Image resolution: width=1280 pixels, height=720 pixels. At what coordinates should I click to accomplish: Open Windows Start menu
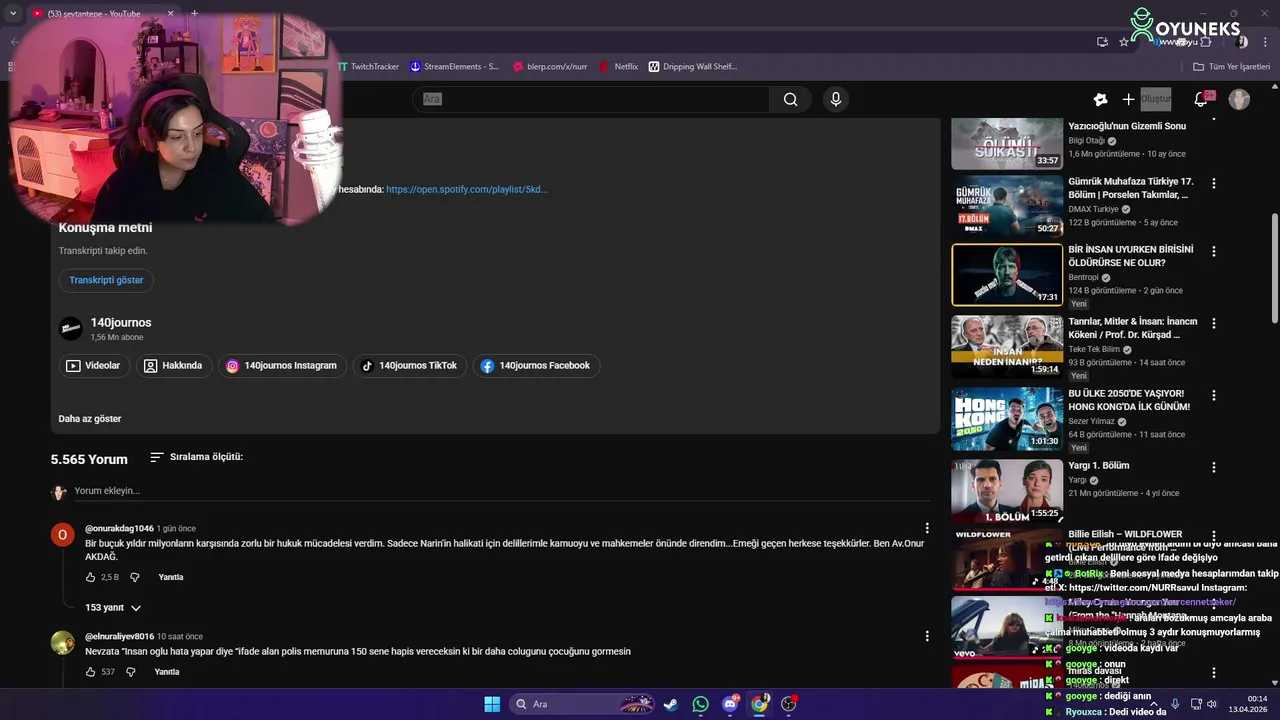click(x=492, y=704)
